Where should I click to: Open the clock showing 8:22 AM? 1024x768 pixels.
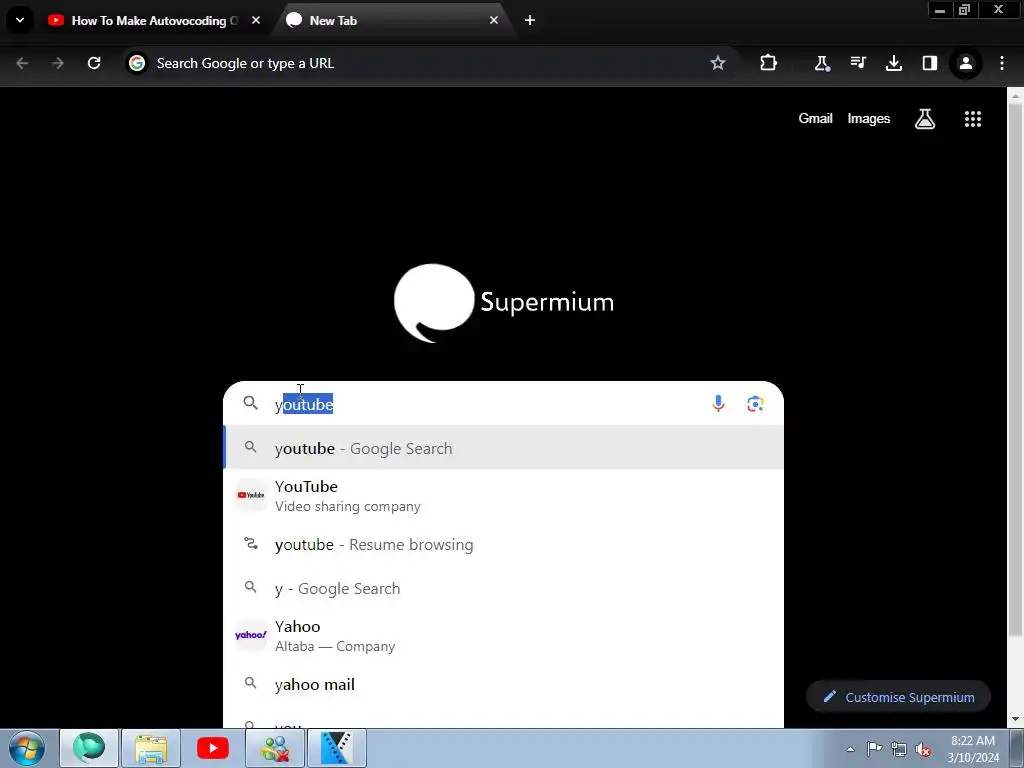point(973,748)
